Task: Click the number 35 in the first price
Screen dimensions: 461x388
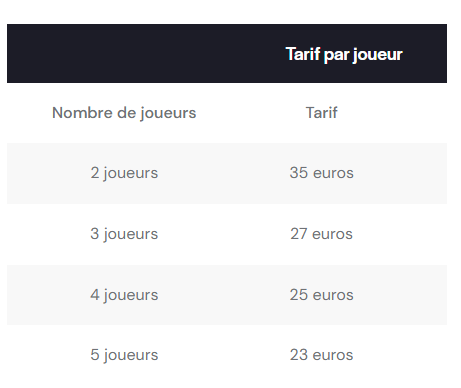Action: pyautogui.click(x=299, y=173)
